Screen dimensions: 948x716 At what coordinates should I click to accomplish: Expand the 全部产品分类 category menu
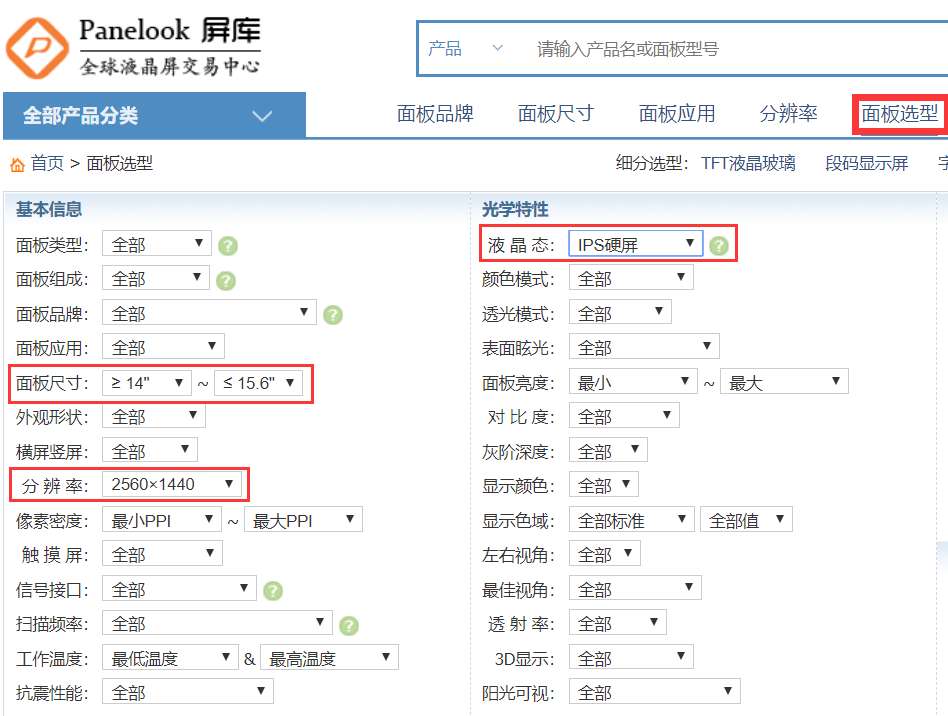click(x=152, y=116)
